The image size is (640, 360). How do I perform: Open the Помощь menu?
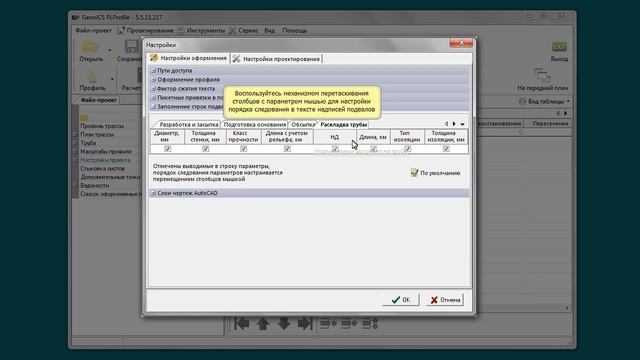[294, 30]
